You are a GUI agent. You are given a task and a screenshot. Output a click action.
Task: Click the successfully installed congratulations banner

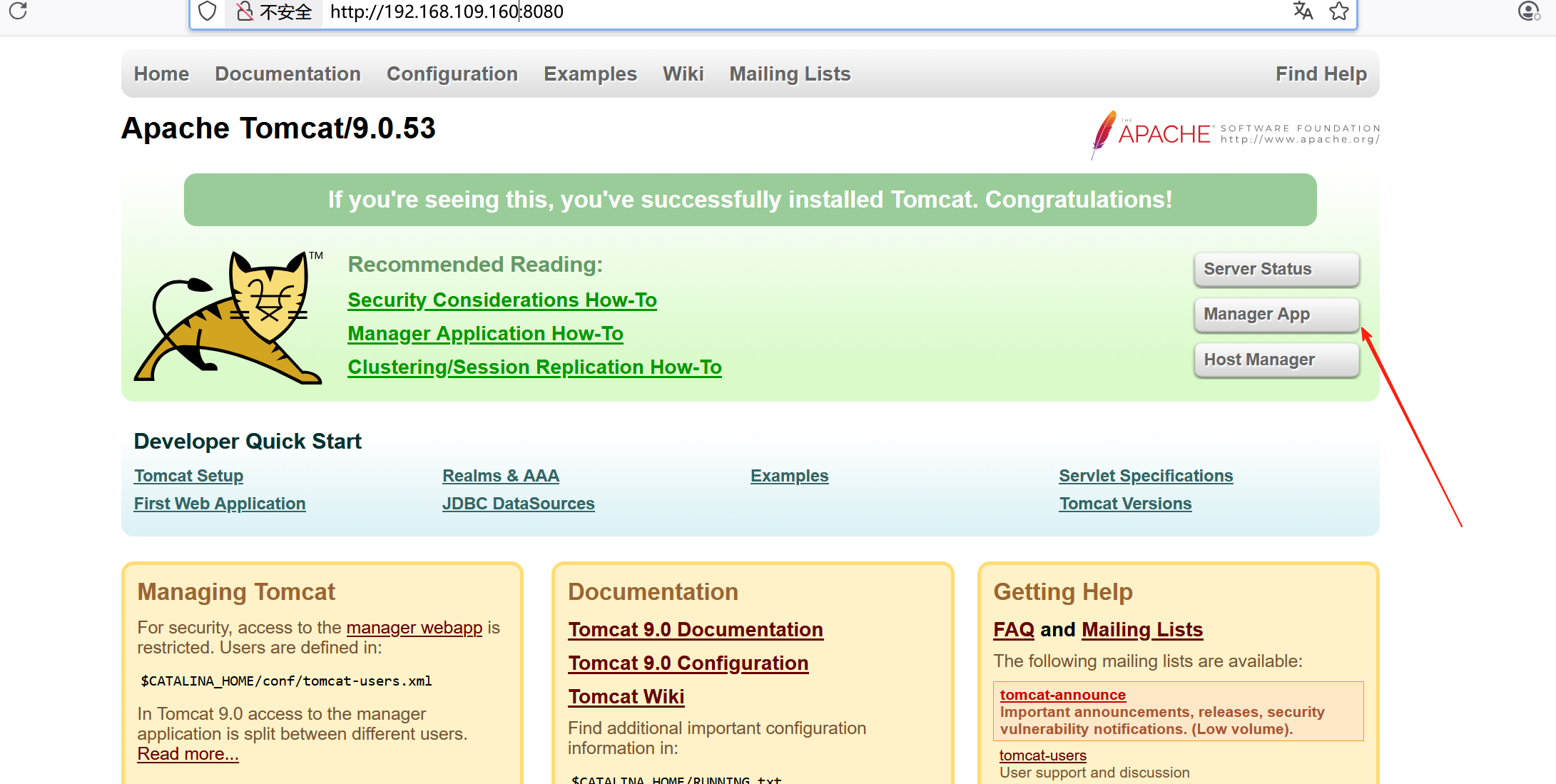(750, 200)
